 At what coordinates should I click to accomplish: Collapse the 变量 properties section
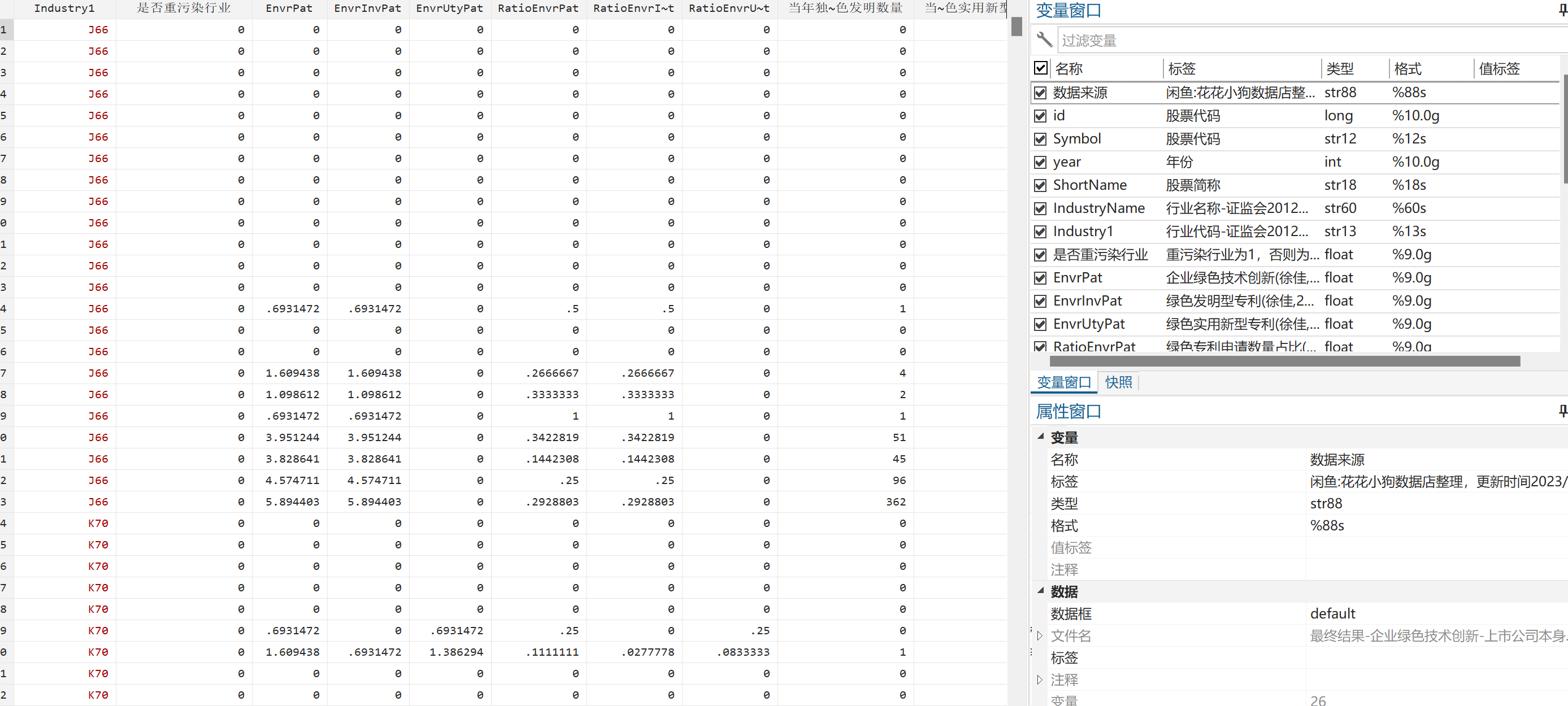pyautogui.click(x=1041, y=437)
